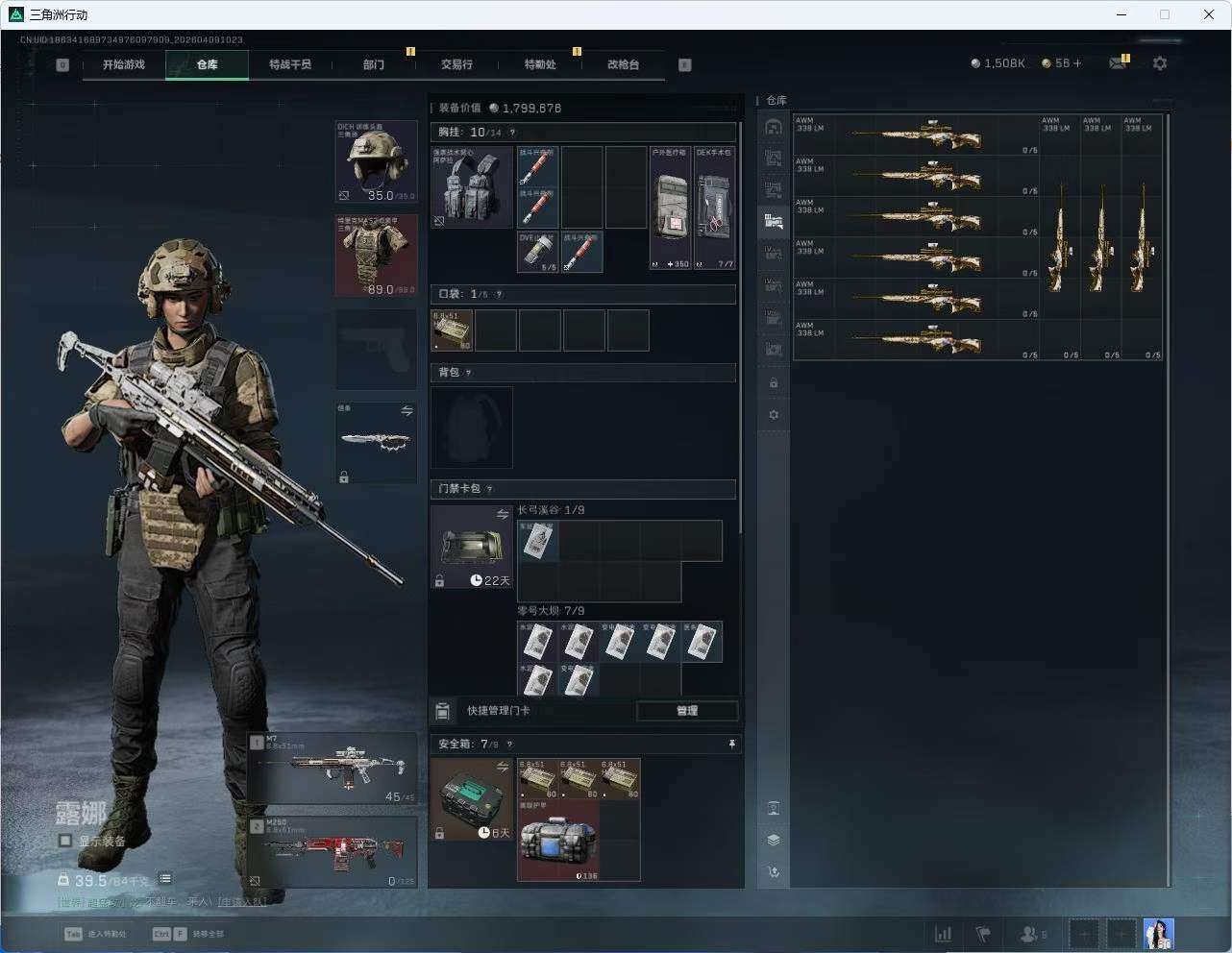This screenshot has height=953, width=1232.
Task: Select the first warehouse category icon under 仓库
Action: [x=774, y=126]
